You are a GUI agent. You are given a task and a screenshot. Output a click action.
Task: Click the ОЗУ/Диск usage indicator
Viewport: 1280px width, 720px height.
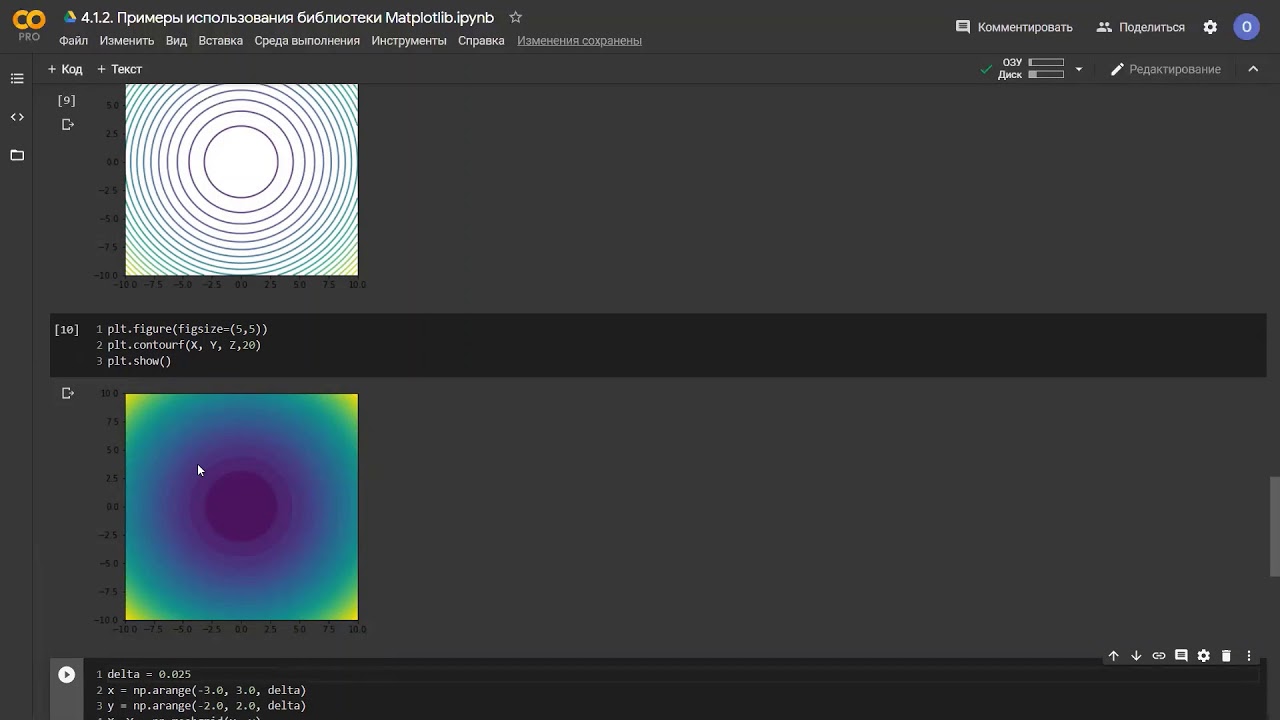point(1031,69)
